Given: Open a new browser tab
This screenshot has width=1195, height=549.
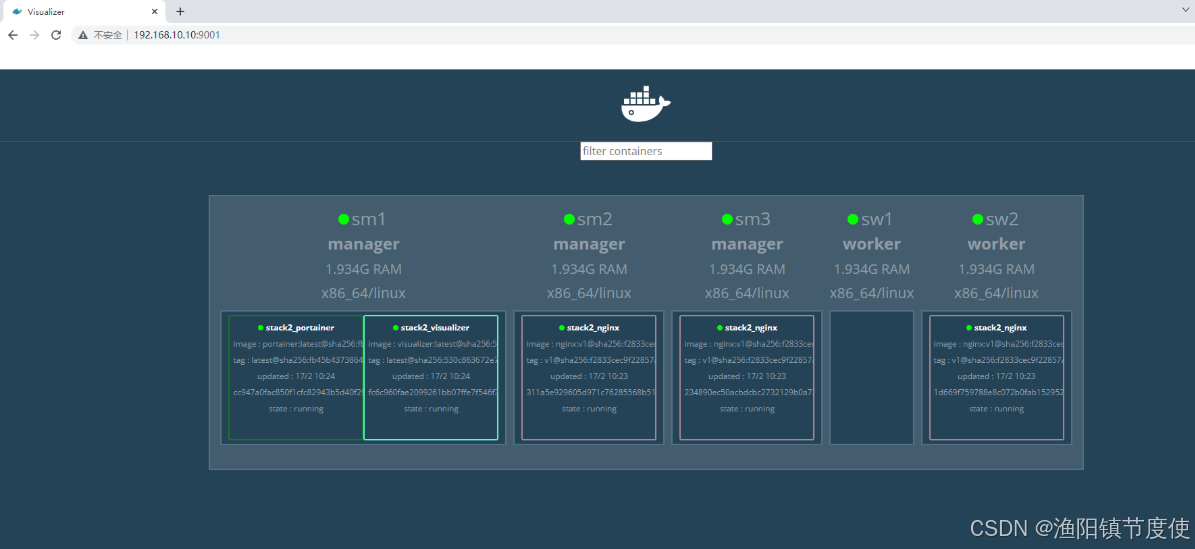Looking at the screenshot, I should point(180,11).
